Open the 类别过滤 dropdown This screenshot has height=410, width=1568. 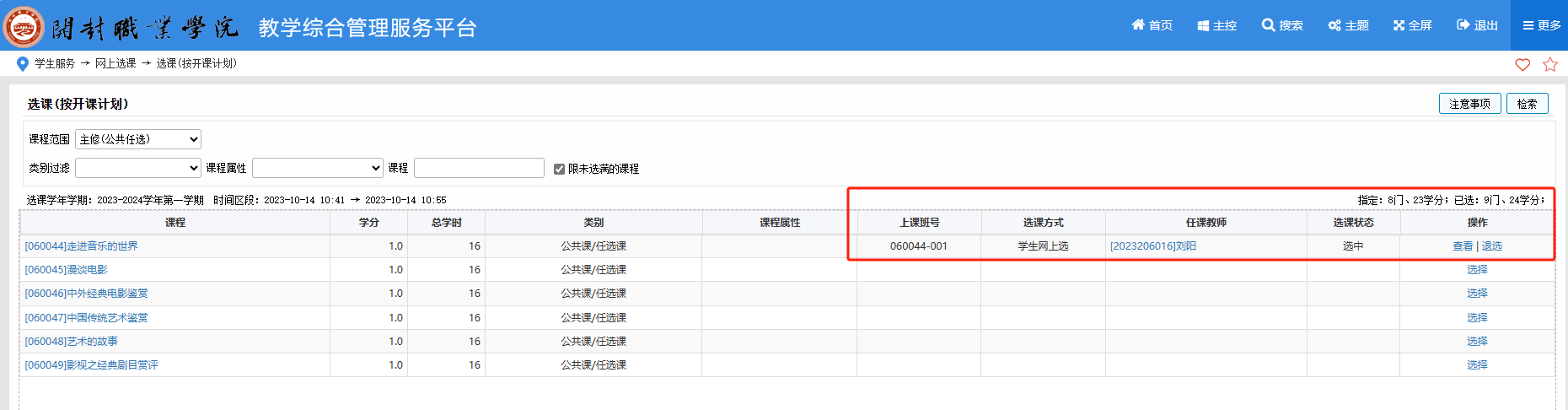click(138, 168)
